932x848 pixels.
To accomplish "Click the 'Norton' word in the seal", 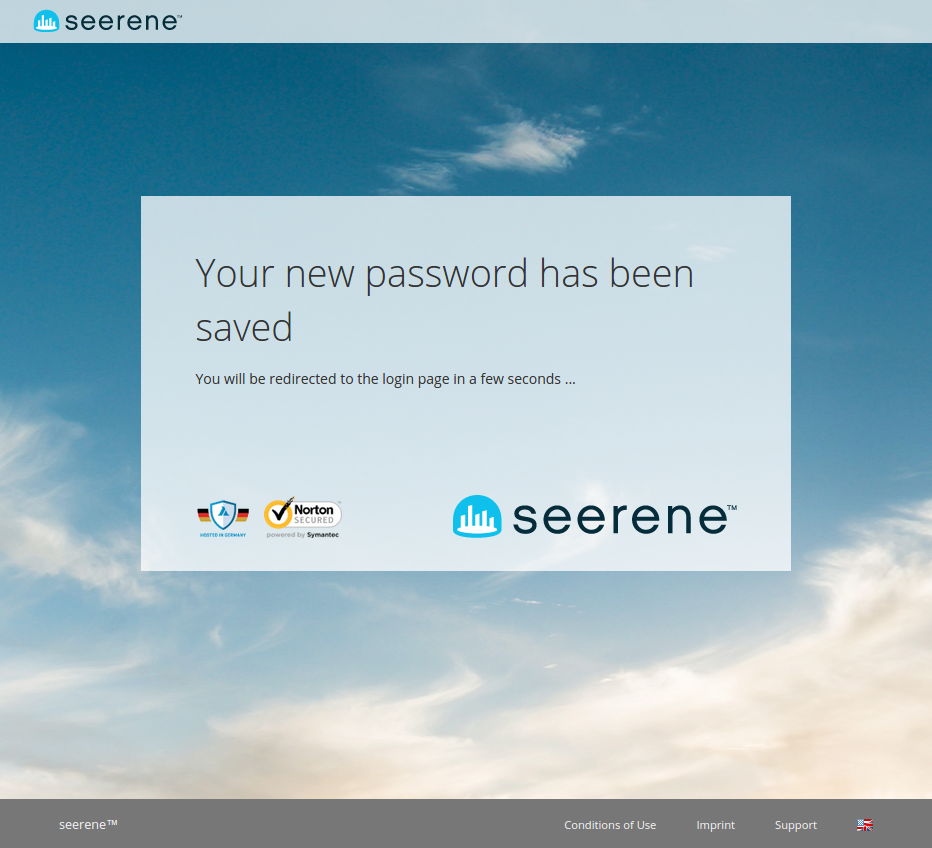I will point(314,509).
